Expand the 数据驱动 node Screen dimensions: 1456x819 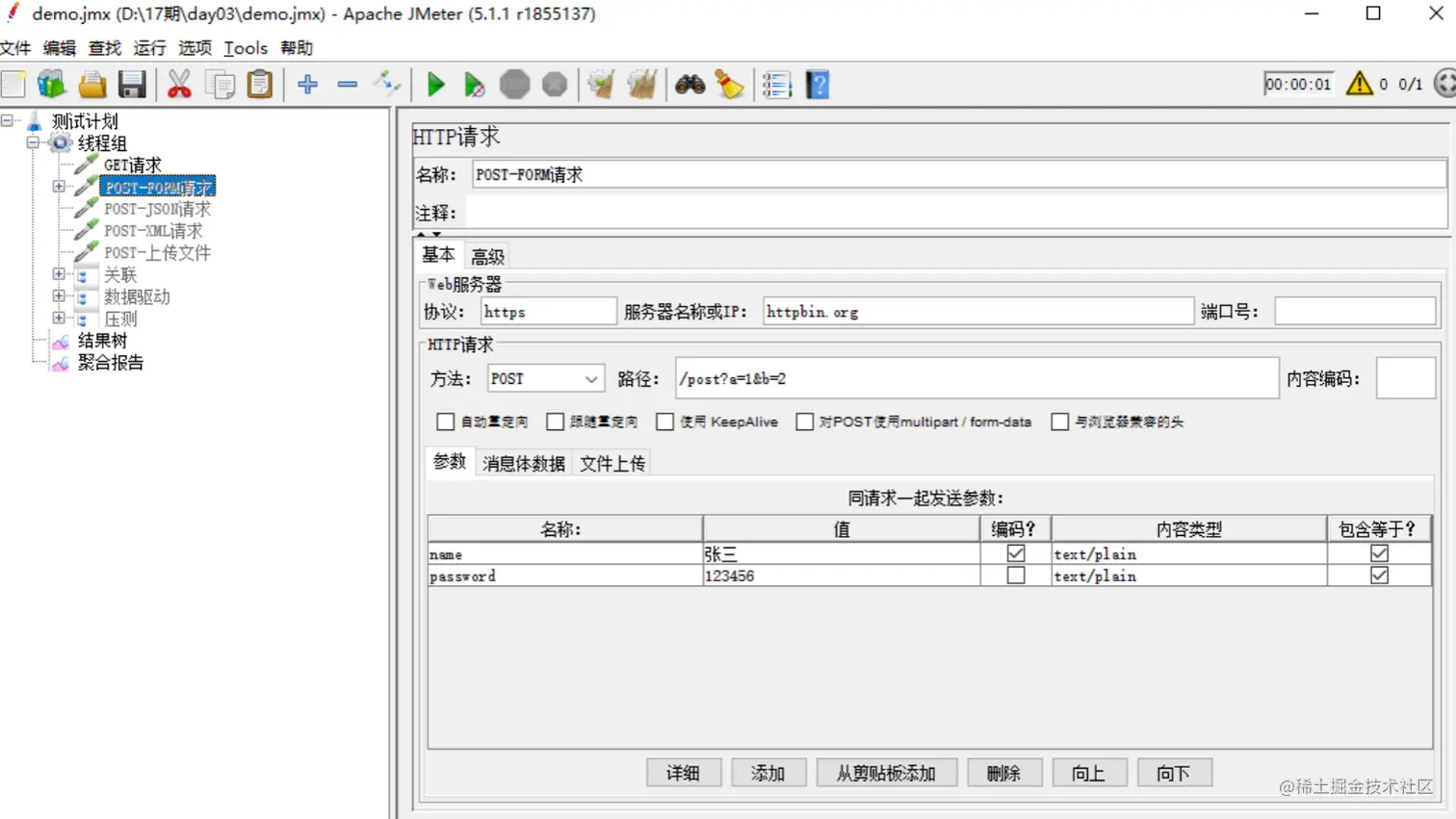[59, 296]
